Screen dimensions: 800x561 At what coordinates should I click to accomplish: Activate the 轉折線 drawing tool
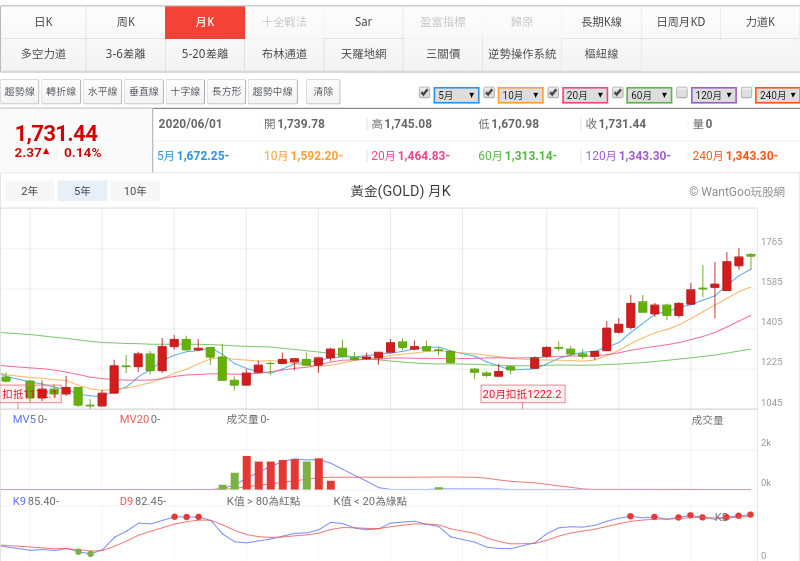(x=61, y=92)
